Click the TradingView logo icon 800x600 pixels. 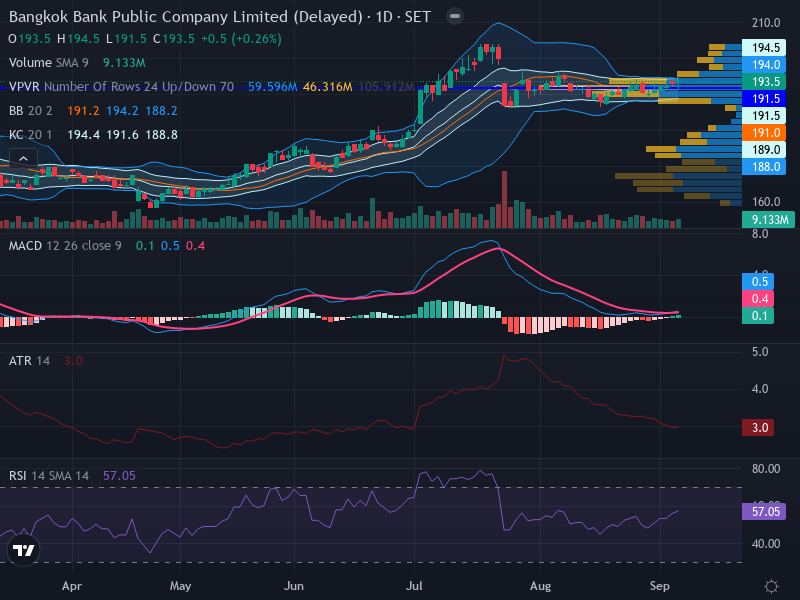(23, 550)
